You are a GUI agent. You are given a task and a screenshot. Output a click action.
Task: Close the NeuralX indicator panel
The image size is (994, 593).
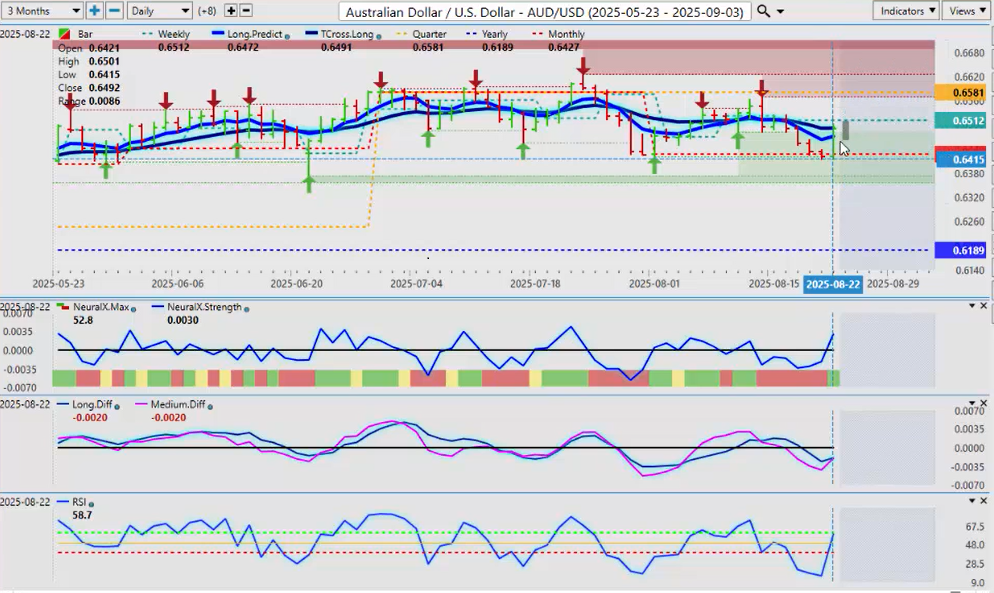coord(984,306)
